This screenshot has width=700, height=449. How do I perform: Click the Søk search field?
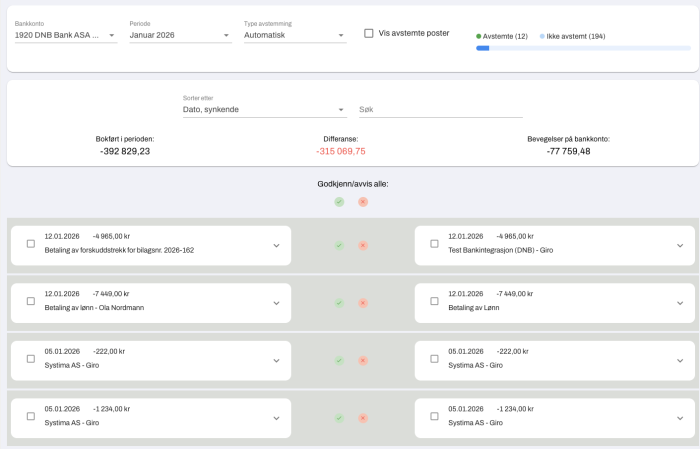(x=440, y=110)
